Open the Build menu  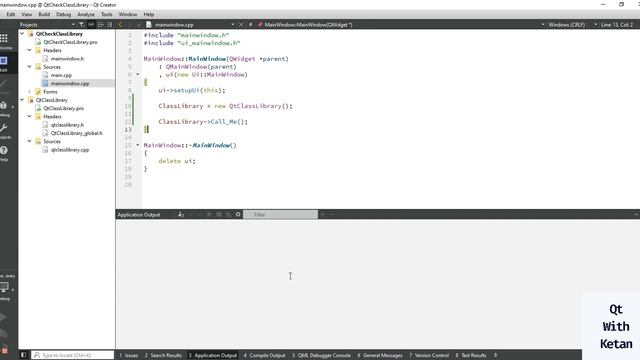pos(44,14)
